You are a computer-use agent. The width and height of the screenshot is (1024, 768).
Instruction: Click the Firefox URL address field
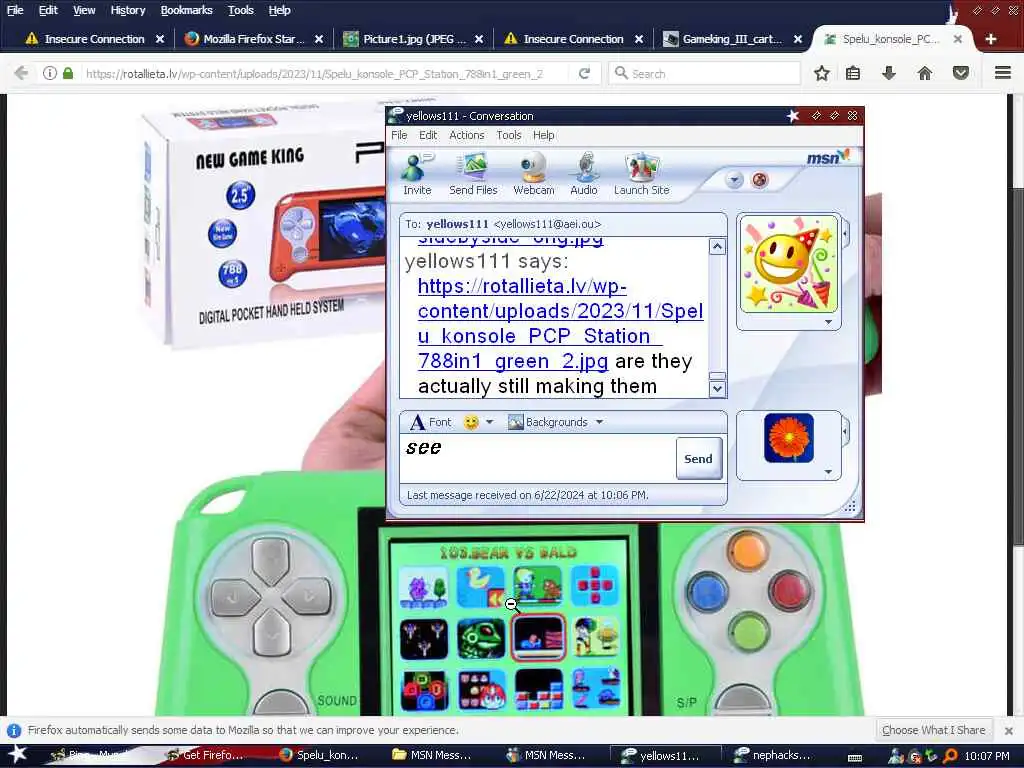pyautogui.click(x=323, y=74)
